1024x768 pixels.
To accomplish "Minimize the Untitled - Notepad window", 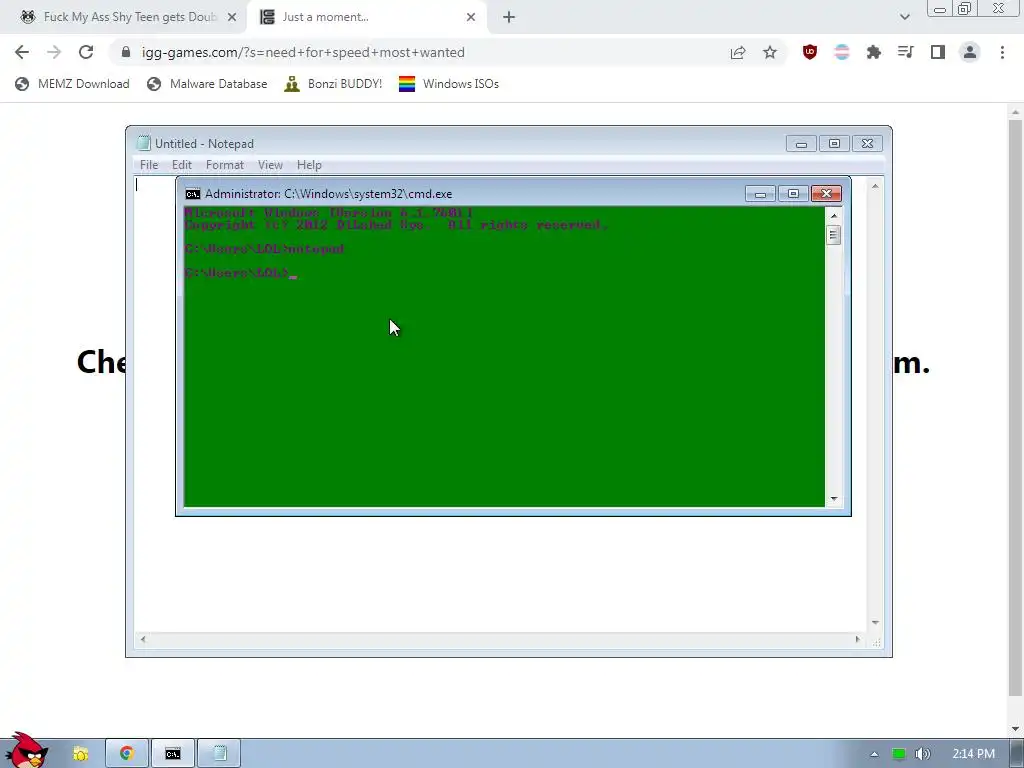I will pyautogui.click(x=801, y=144).
